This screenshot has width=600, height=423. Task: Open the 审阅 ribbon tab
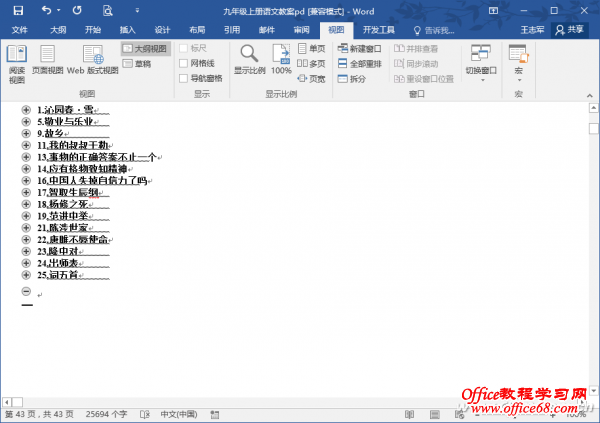tap(302, 30)
